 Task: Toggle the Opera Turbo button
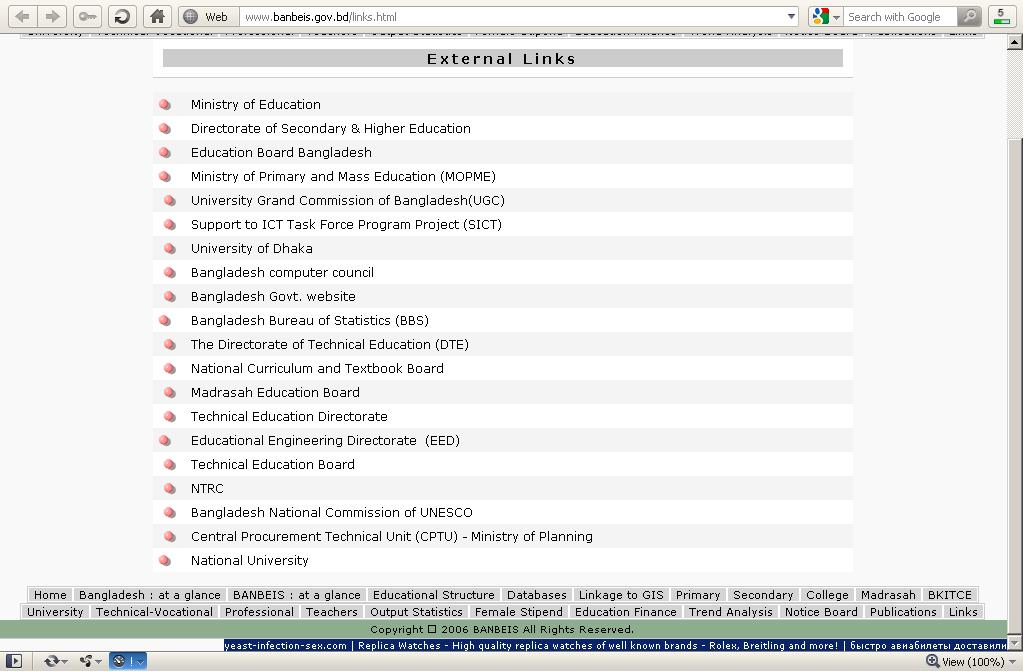pyautogui.click(x=127, y=661)
